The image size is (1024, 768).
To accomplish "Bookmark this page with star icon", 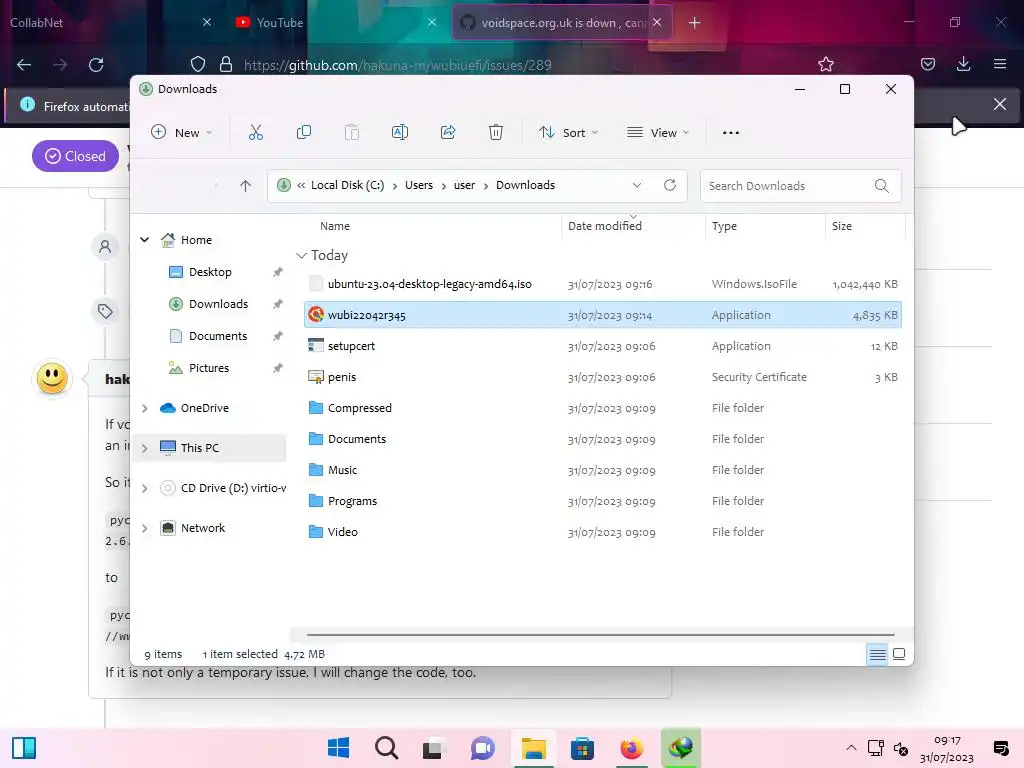I will click(826, 64).
